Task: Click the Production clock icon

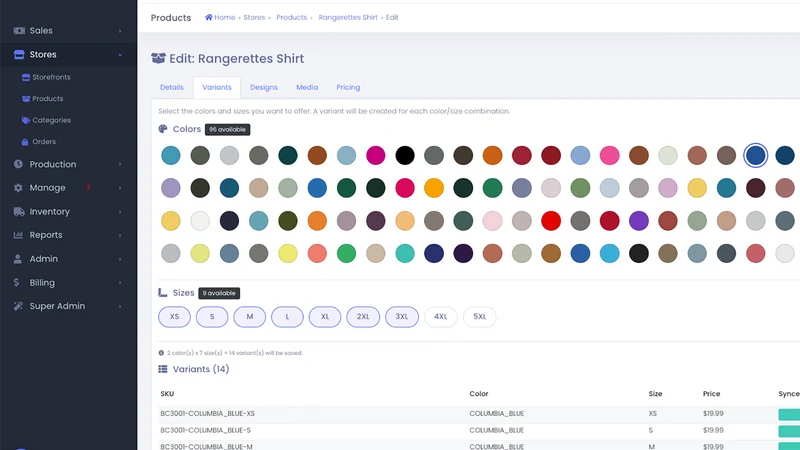Action: click(x=18, y=164)
